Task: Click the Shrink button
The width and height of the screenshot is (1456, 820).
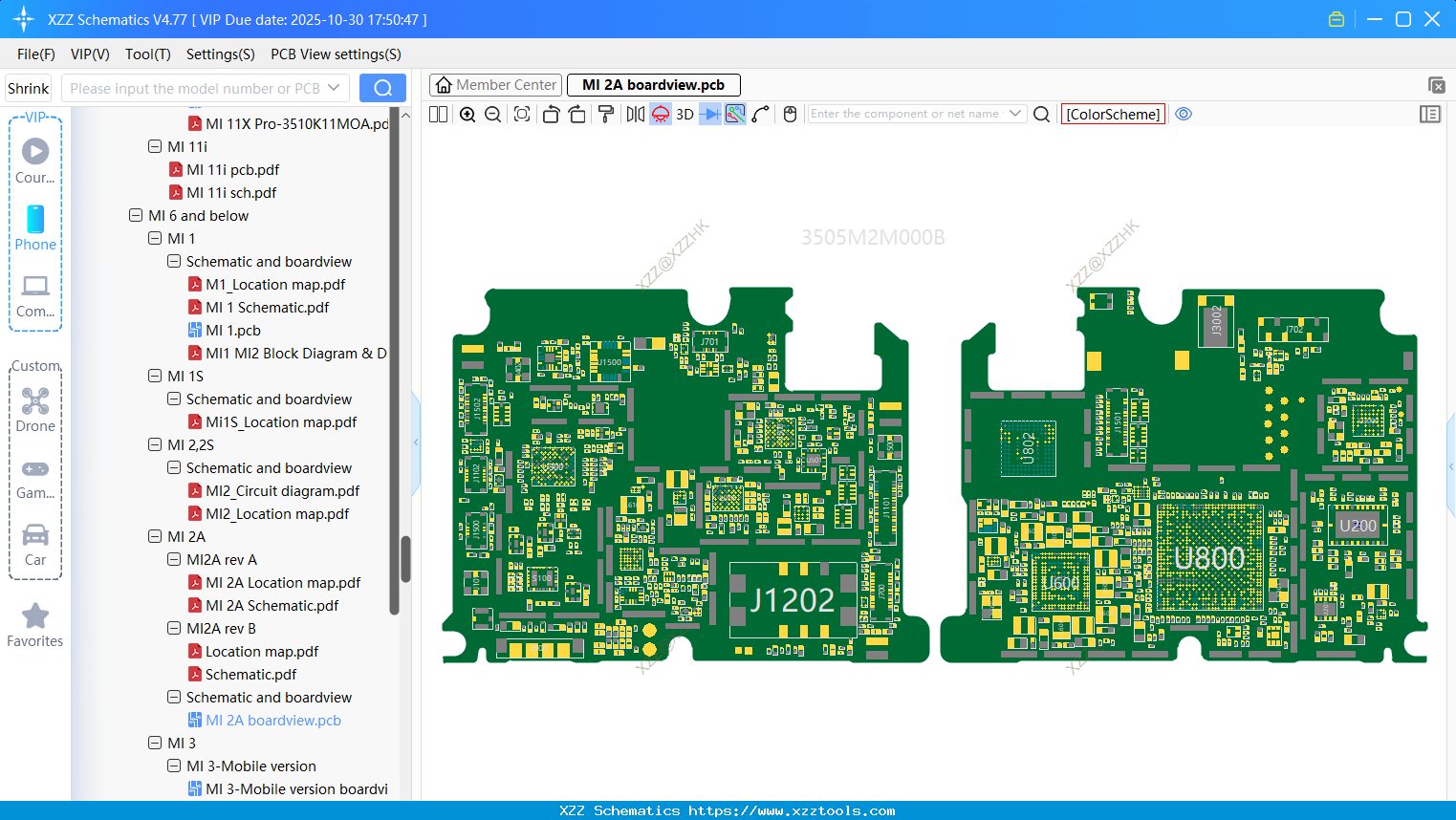Action: (x=29, y=89)
